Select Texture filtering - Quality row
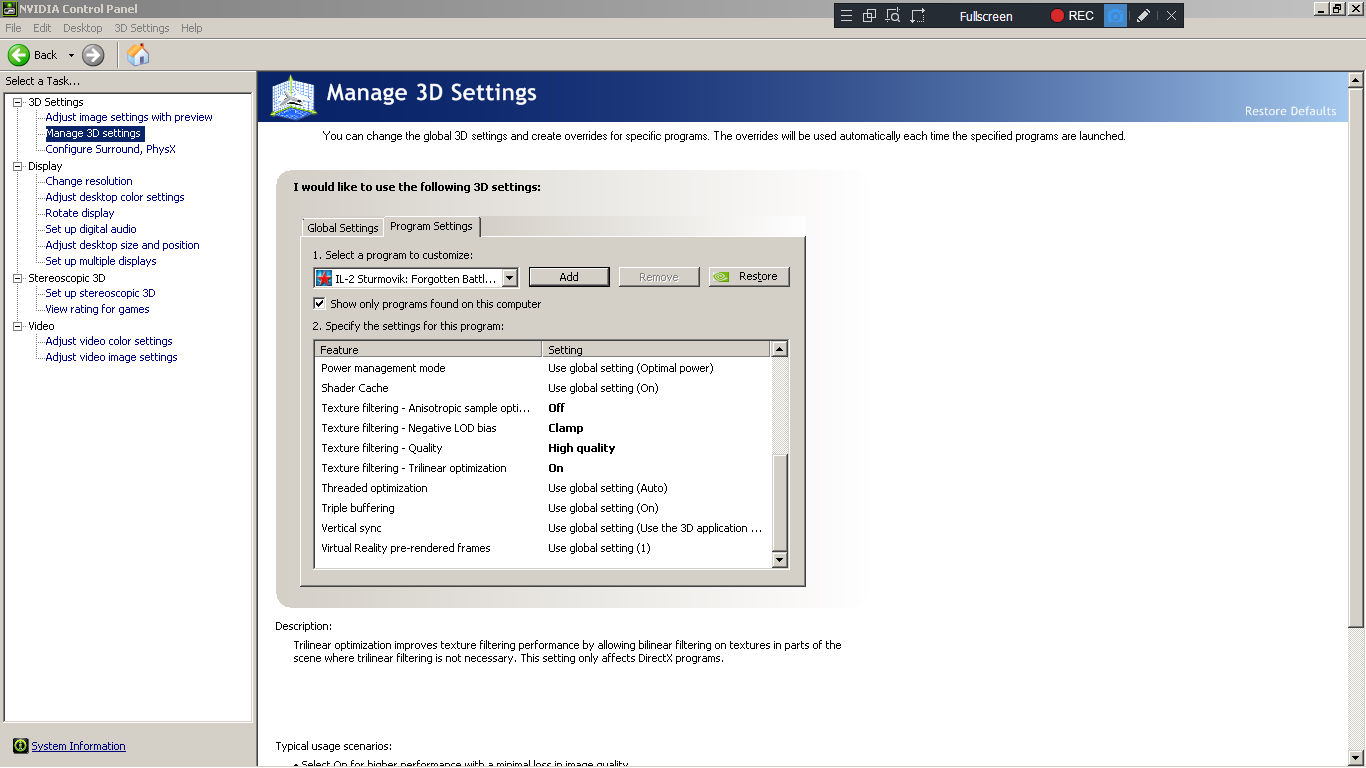This screenshot has height=768, width=1366. click(x=543, y=448)
